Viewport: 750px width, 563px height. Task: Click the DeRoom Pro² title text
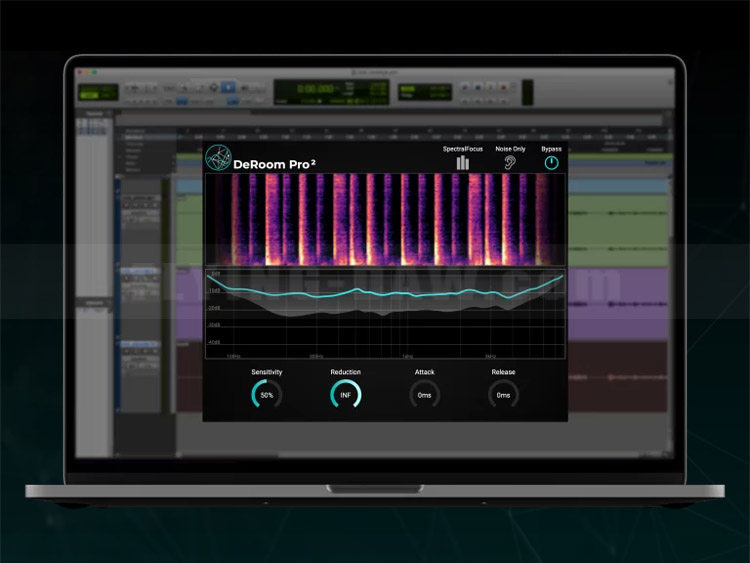[x=274, y=164]
